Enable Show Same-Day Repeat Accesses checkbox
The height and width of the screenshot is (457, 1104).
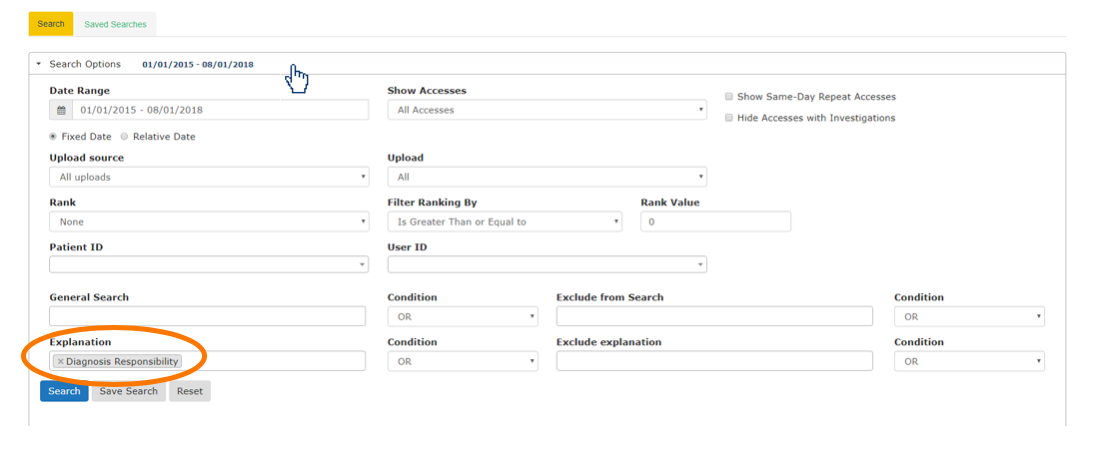point(729,97)
